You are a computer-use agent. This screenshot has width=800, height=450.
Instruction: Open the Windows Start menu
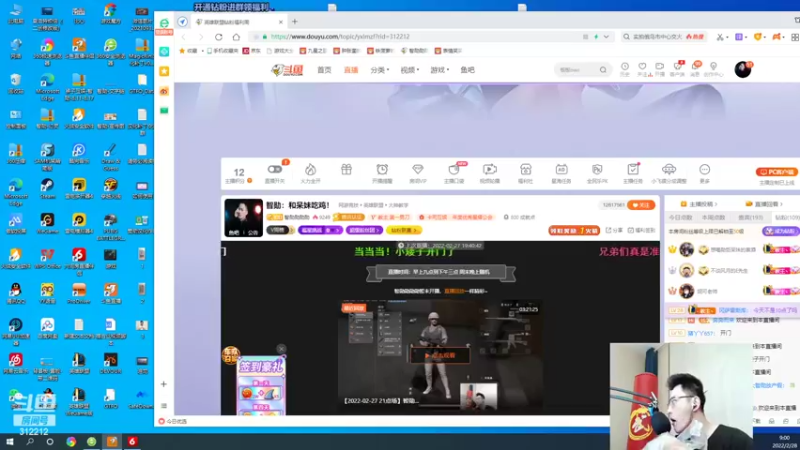(x=10, y=441)
